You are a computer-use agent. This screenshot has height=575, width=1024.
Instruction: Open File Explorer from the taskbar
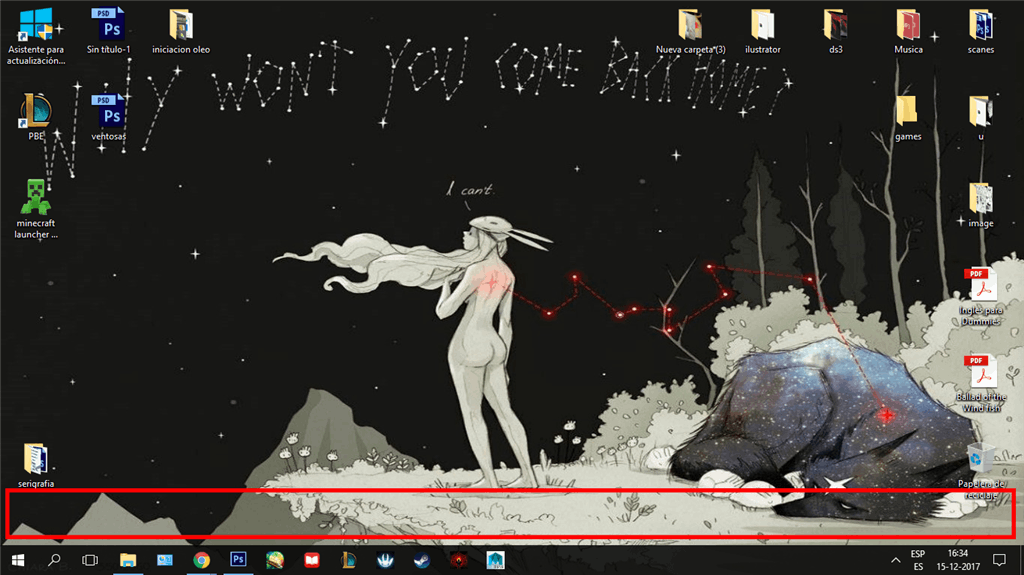(x=128, y=560)
